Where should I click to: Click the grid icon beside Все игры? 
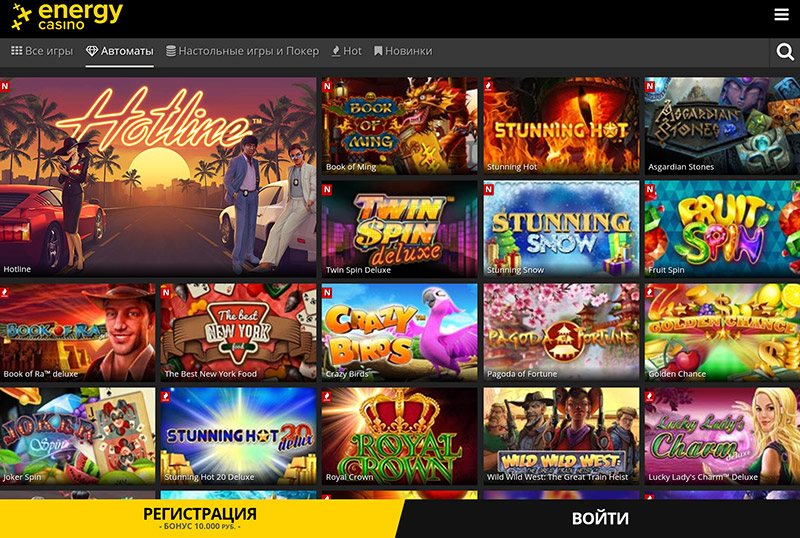(16, 51)
